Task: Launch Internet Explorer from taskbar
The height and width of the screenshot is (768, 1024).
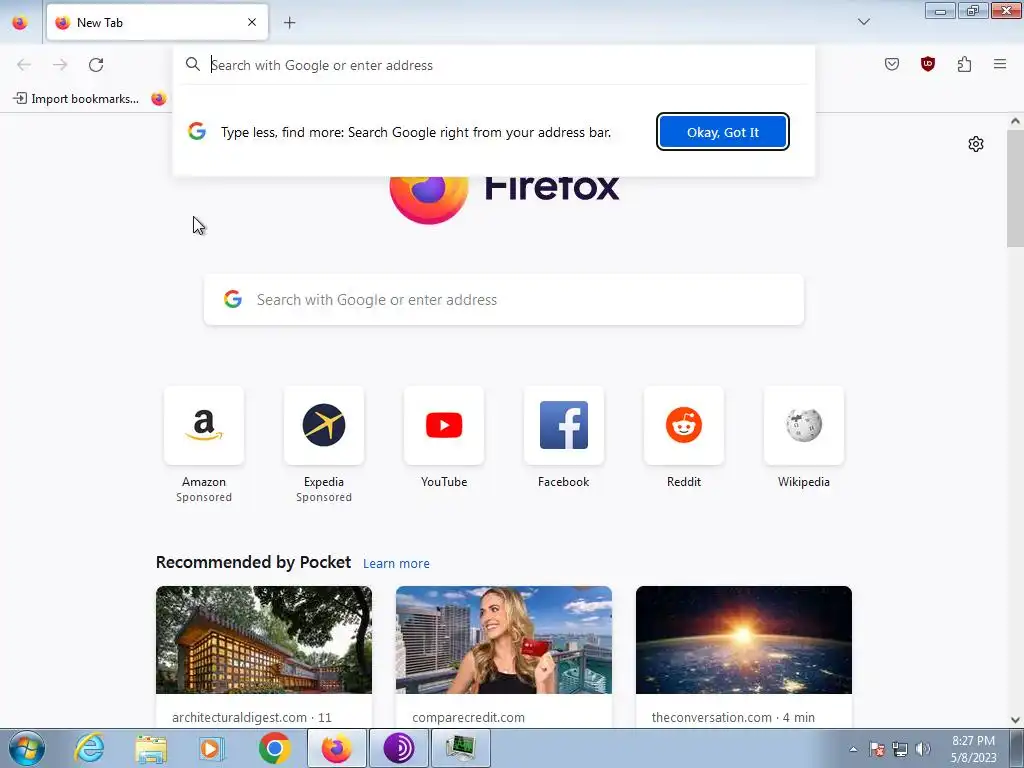Action: click(89, 748)
